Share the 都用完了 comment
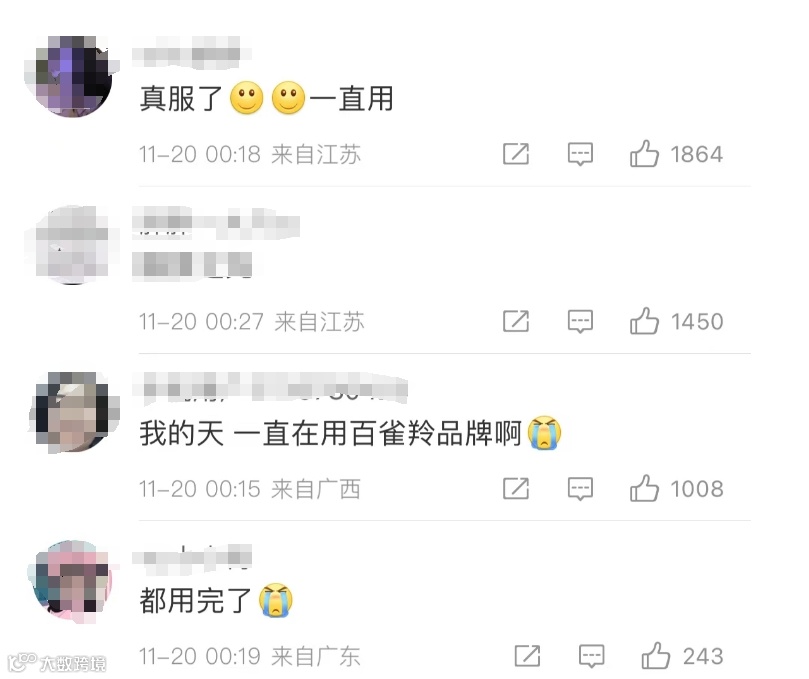 tap(528, 656)
